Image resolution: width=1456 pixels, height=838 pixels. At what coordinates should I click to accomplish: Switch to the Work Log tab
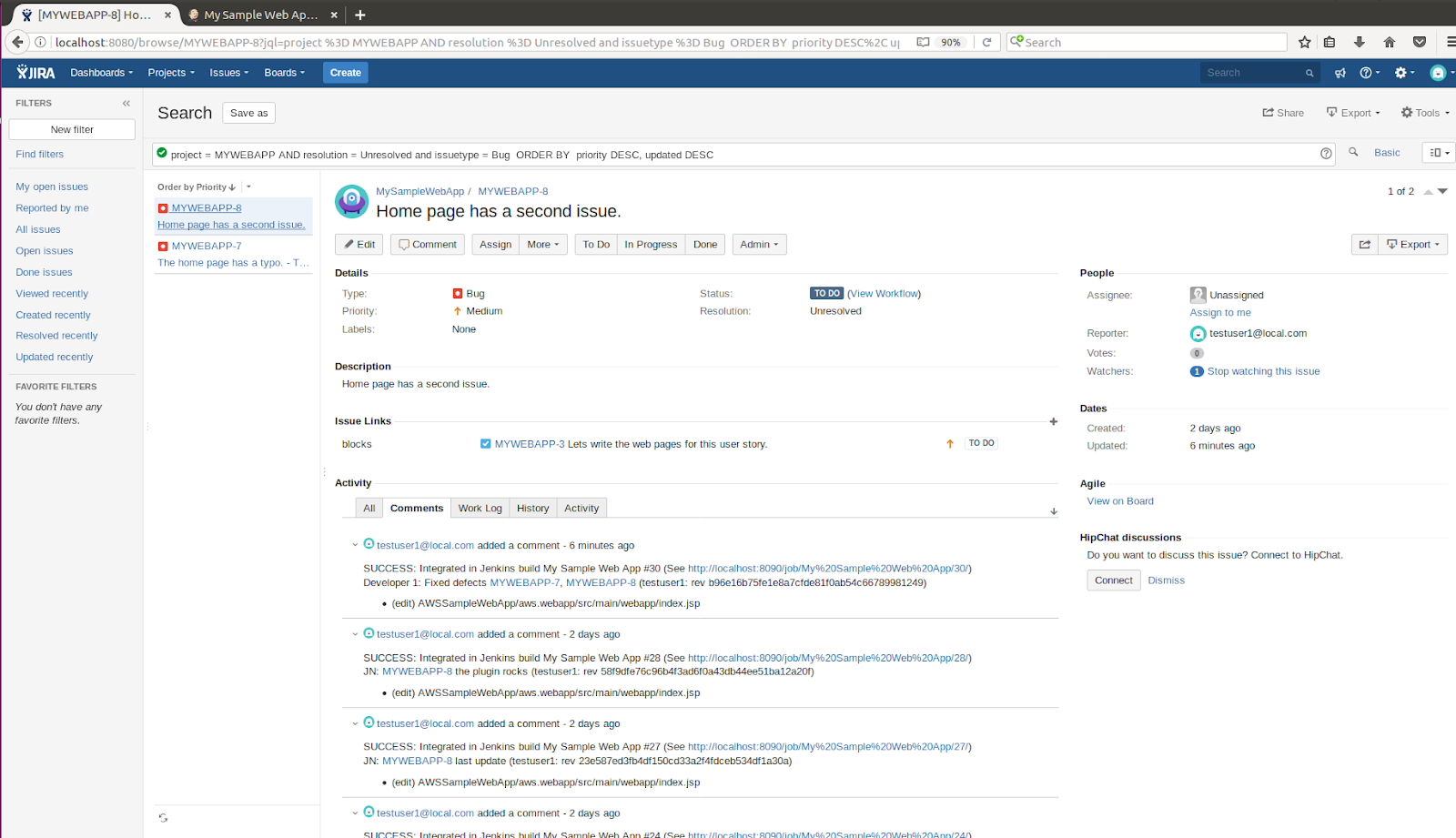[480, 509]
